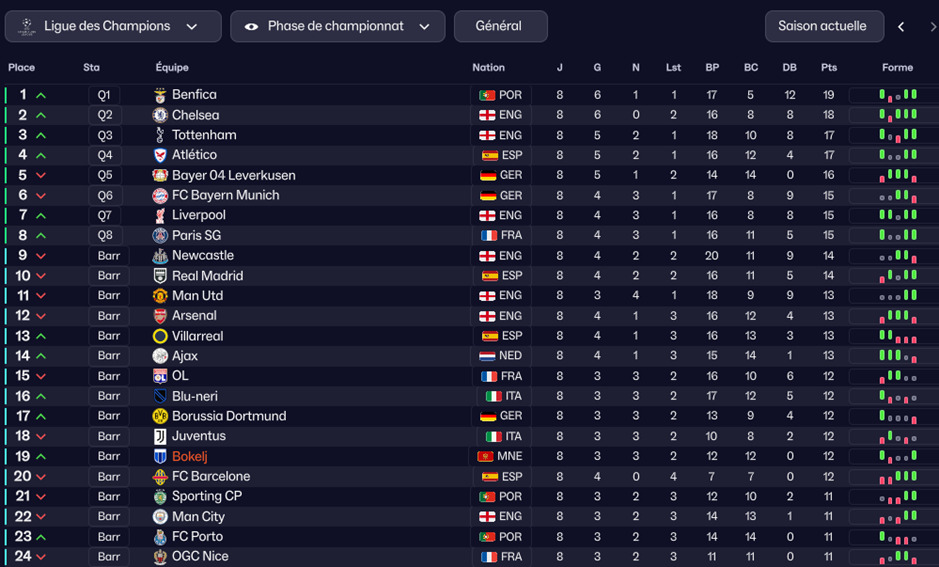This screenshot has height=567, width=939.
Task: Sort table by the Équipe column header
Action: 172,68
